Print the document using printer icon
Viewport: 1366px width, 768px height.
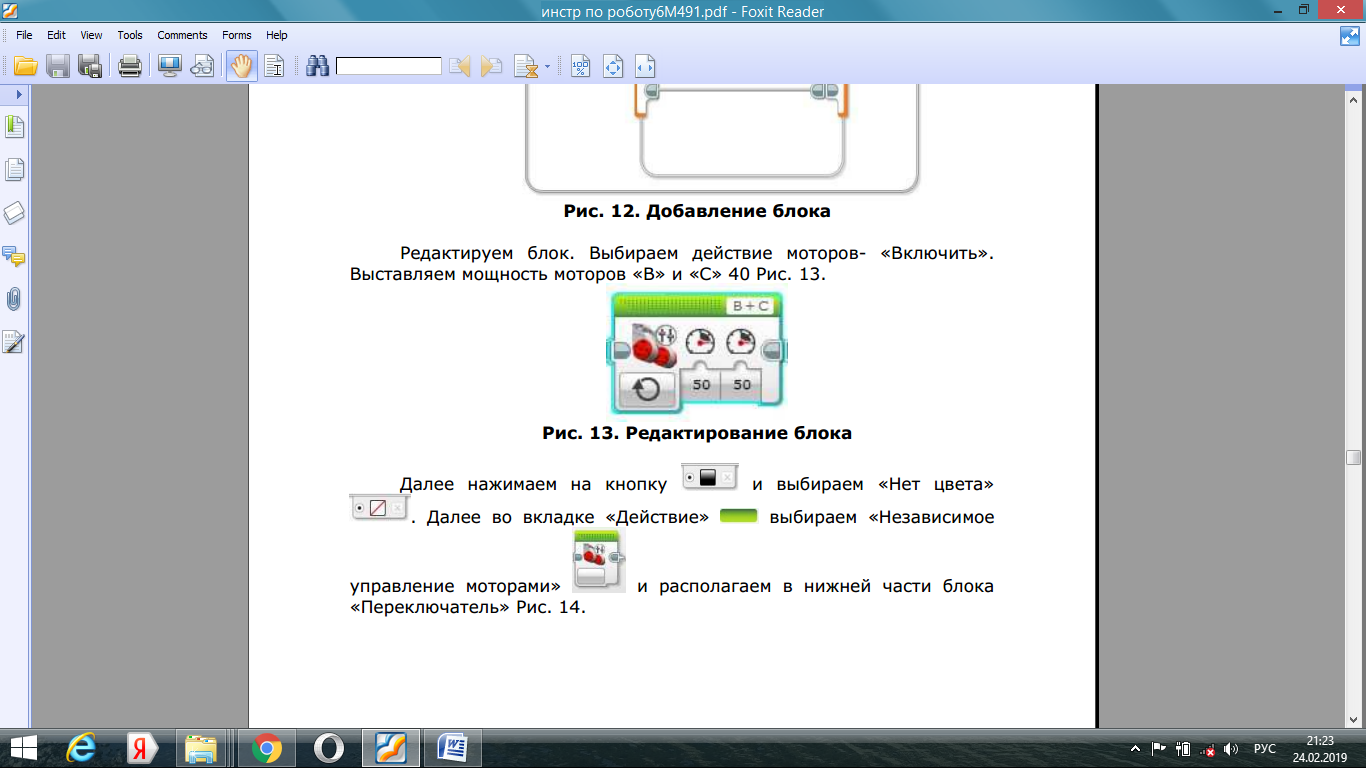coord(130,67)
